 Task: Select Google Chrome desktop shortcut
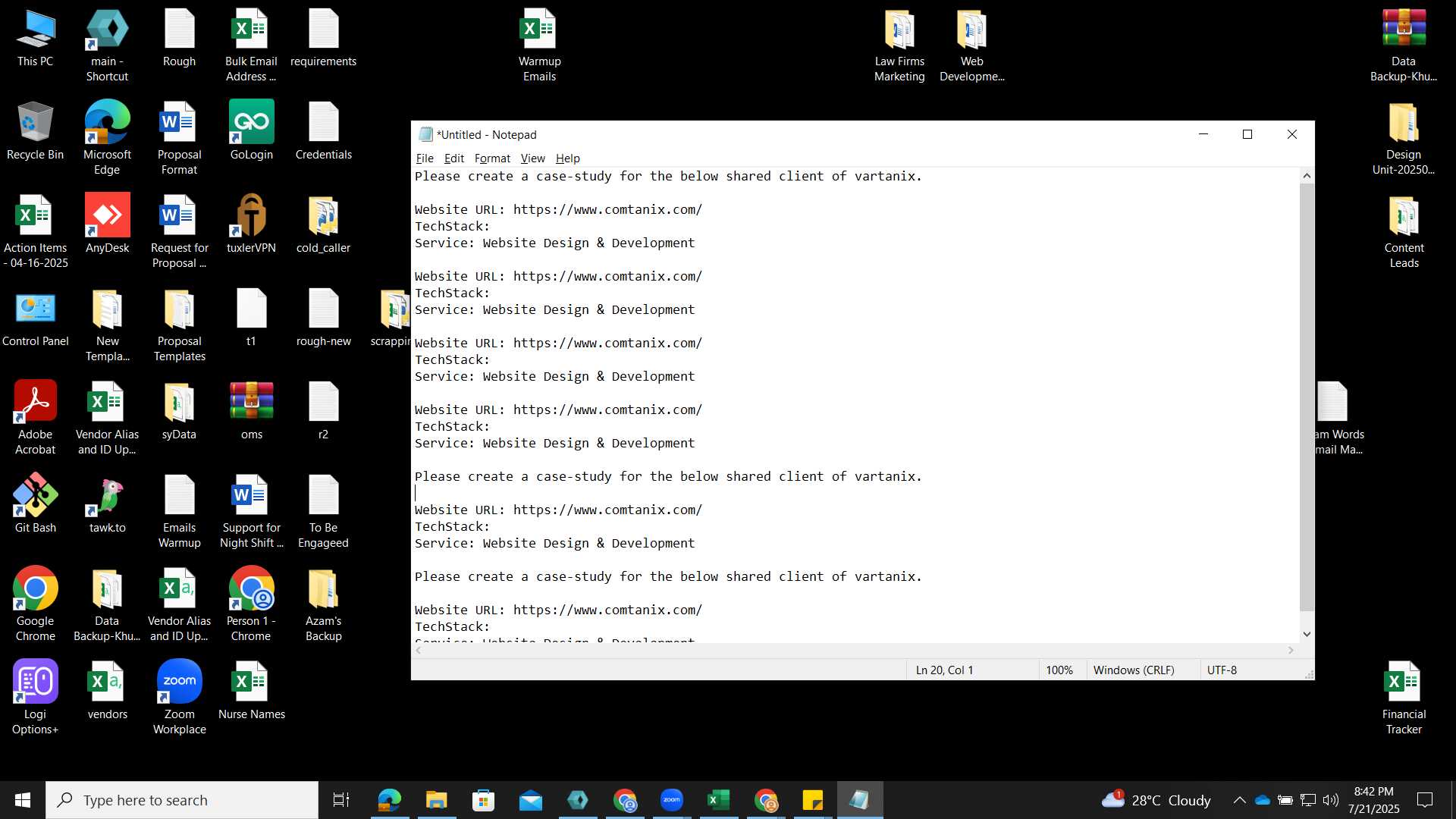point(35,604)
